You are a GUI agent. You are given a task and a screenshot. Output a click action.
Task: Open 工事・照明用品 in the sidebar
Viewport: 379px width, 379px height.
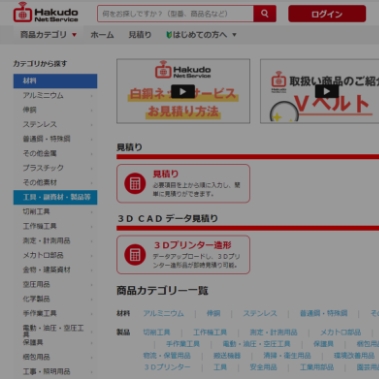click(x=55, y=372)
